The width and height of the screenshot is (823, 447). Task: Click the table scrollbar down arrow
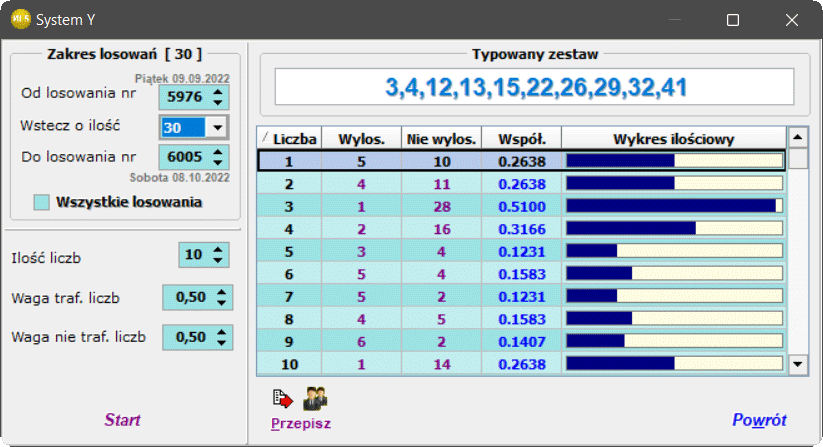tap(798, 364)
